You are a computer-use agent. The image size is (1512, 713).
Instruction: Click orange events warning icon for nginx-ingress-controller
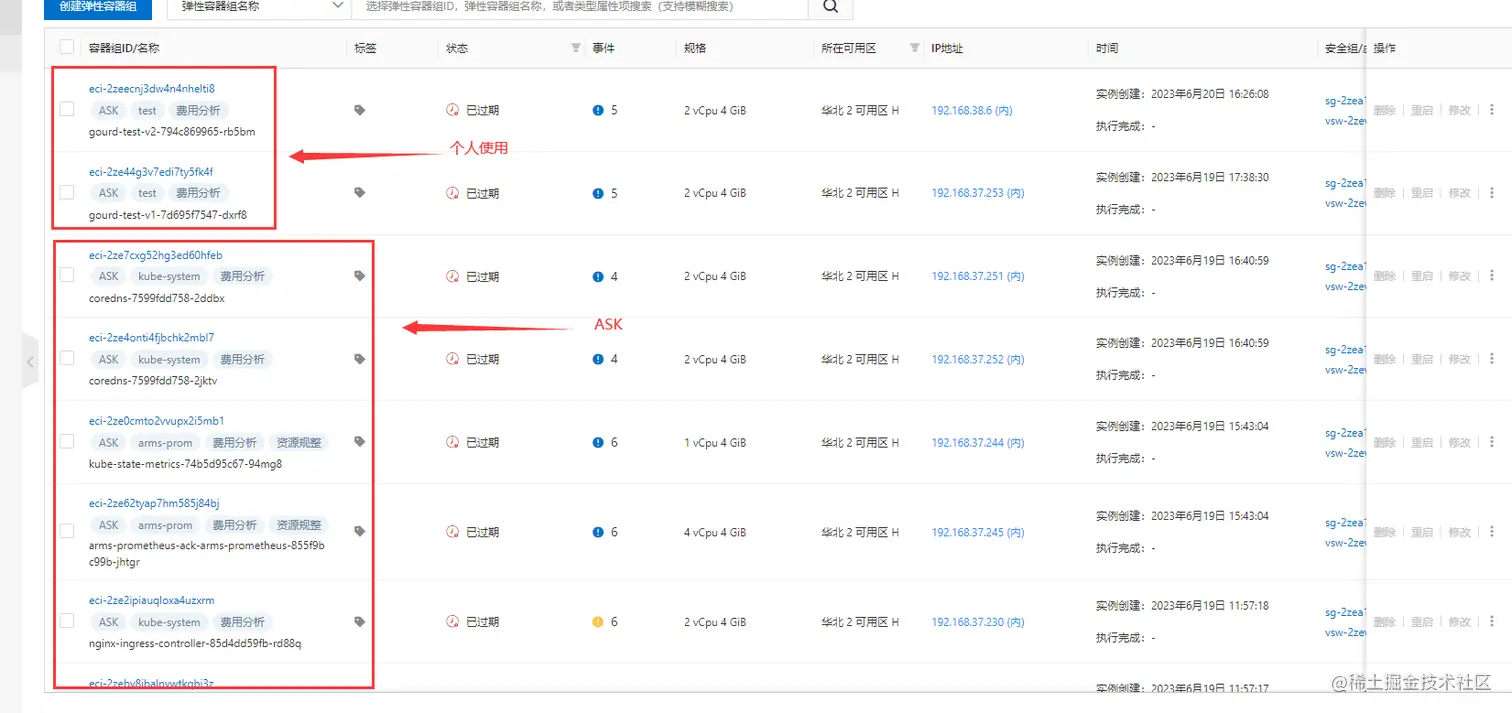click(x=598, y=622)
